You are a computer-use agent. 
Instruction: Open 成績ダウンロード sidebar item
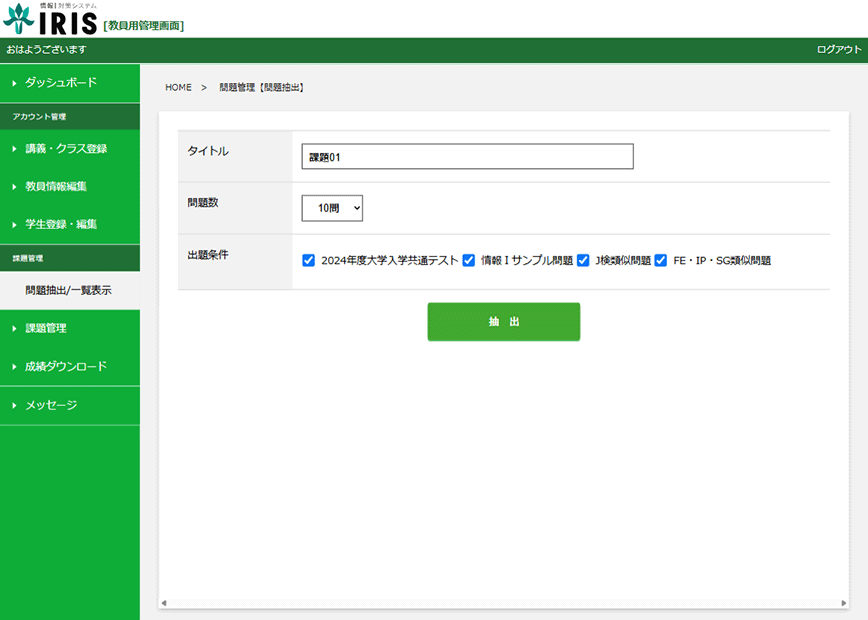[x=70, y=366]
